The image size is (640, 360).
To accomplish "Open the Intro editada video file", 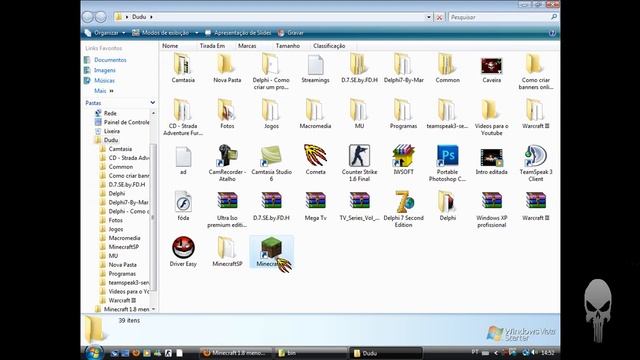I will tap(491, 157).
